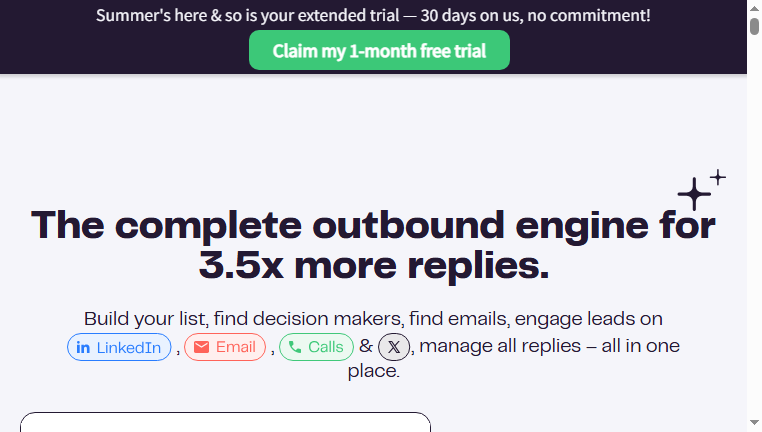Click the green phone handset icon
The width and height of the screenshot is (762, 432).
[295, 347]
